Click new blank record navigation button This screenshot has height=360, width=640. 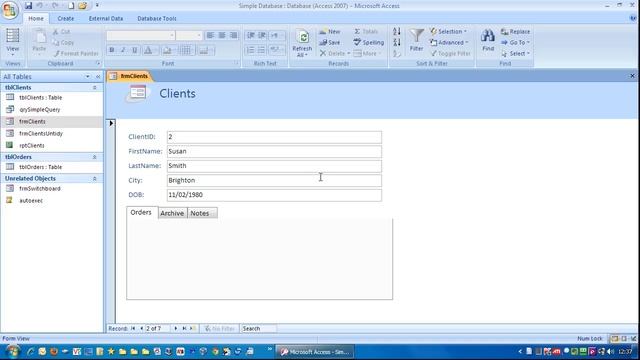coord(193,329)
